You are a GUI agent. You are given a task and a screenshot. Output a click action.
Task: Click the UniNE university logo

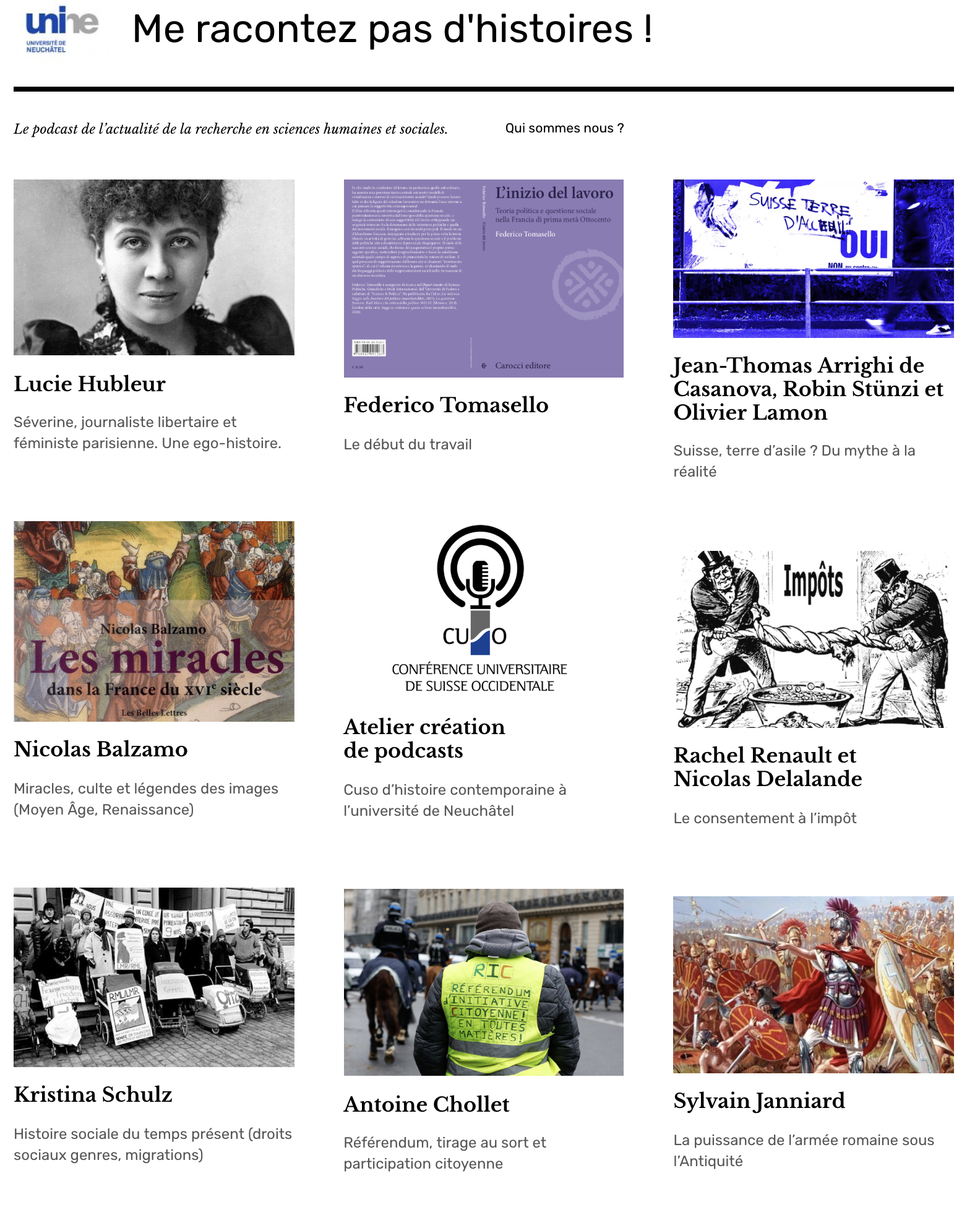point(62,30)
